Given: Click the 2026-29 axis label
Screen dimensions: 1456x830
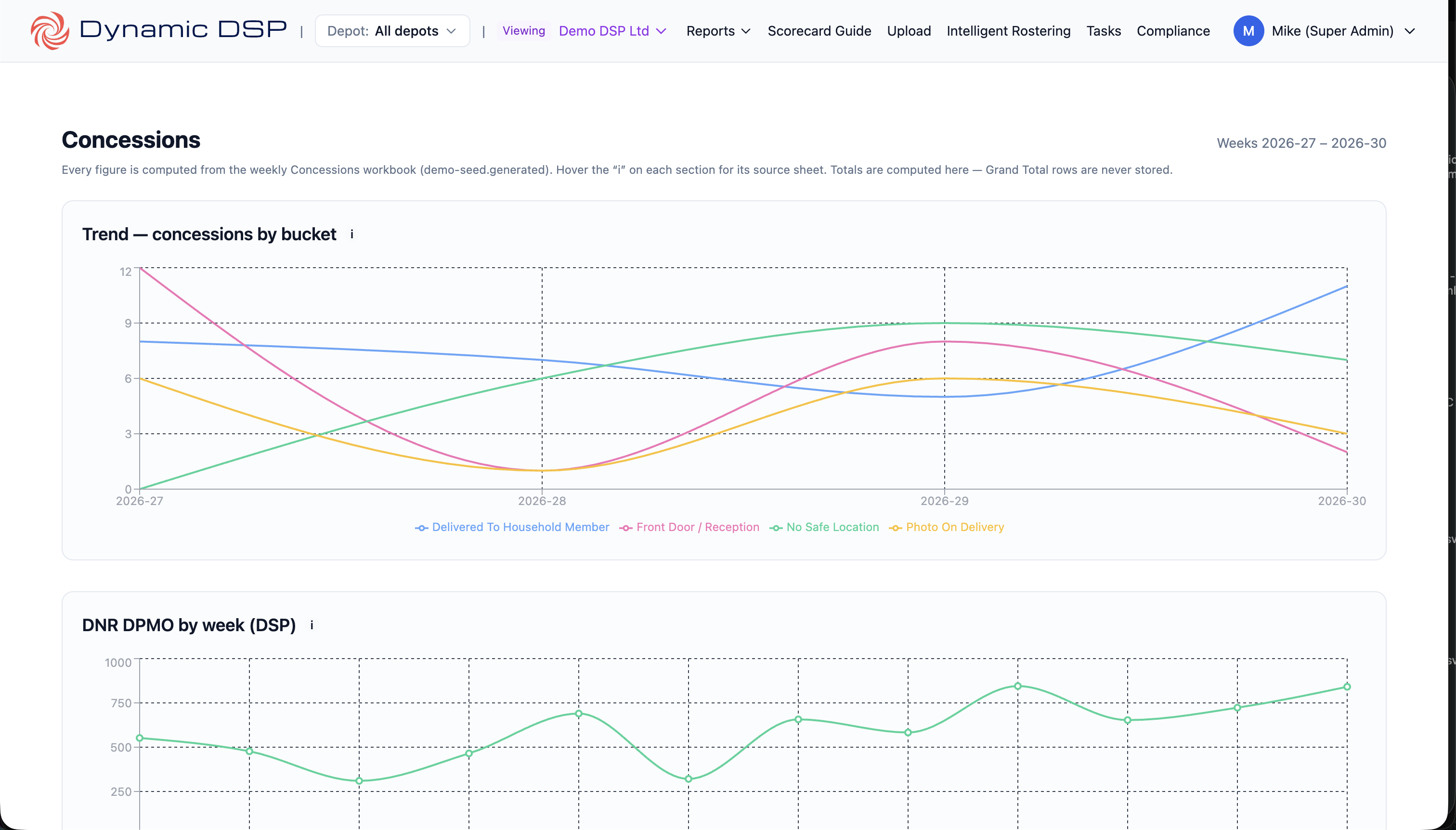Looking at the screenshot, I should (x=944, y=501).
